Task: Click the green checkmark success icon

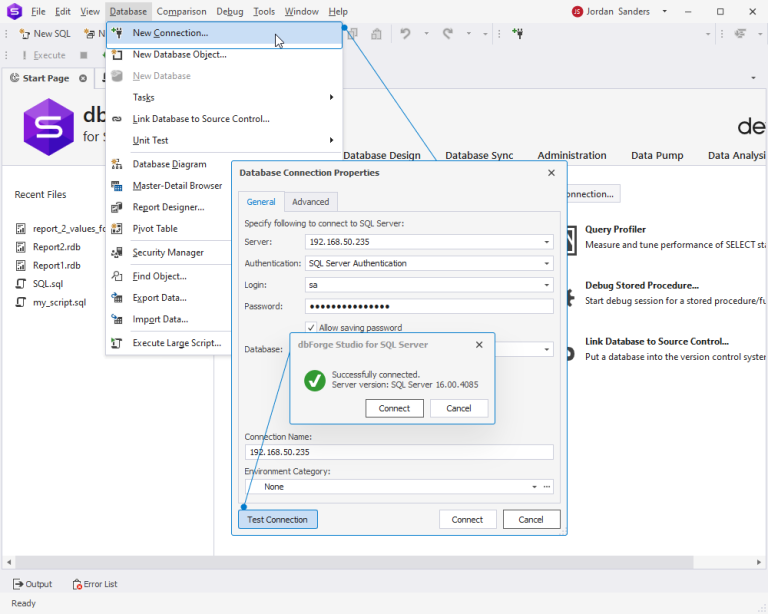Action: [314, 380]
